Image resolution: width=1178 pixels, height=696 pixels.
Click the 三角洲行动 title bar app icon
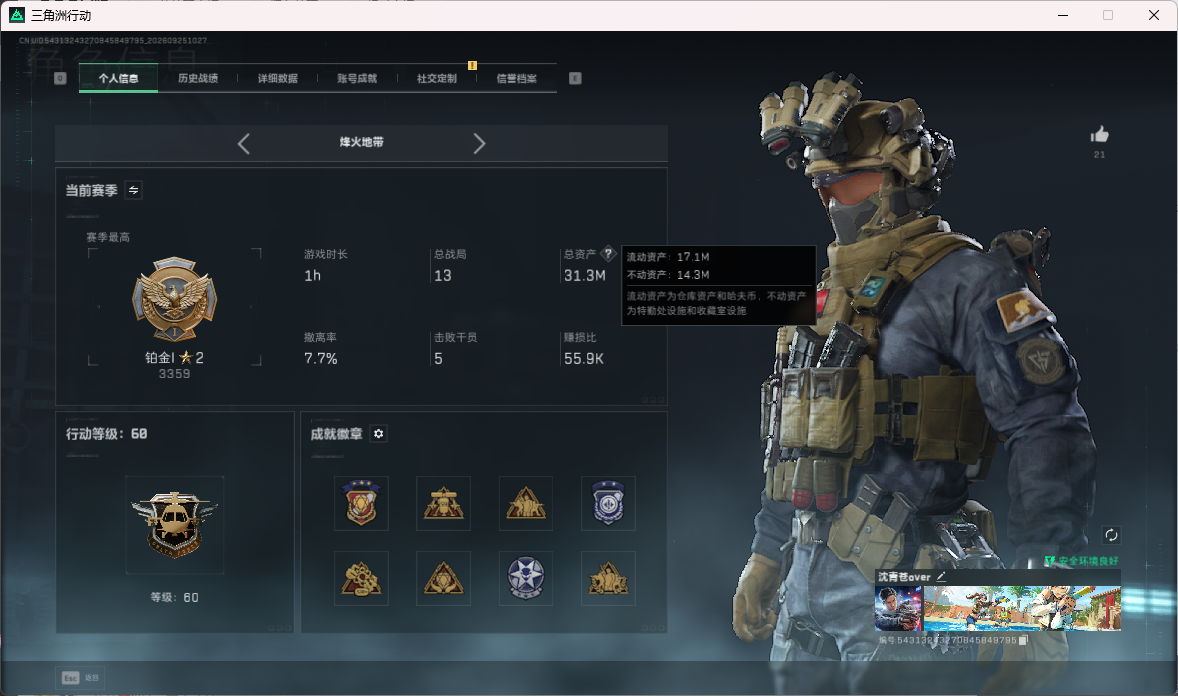(x=17, y=15)
